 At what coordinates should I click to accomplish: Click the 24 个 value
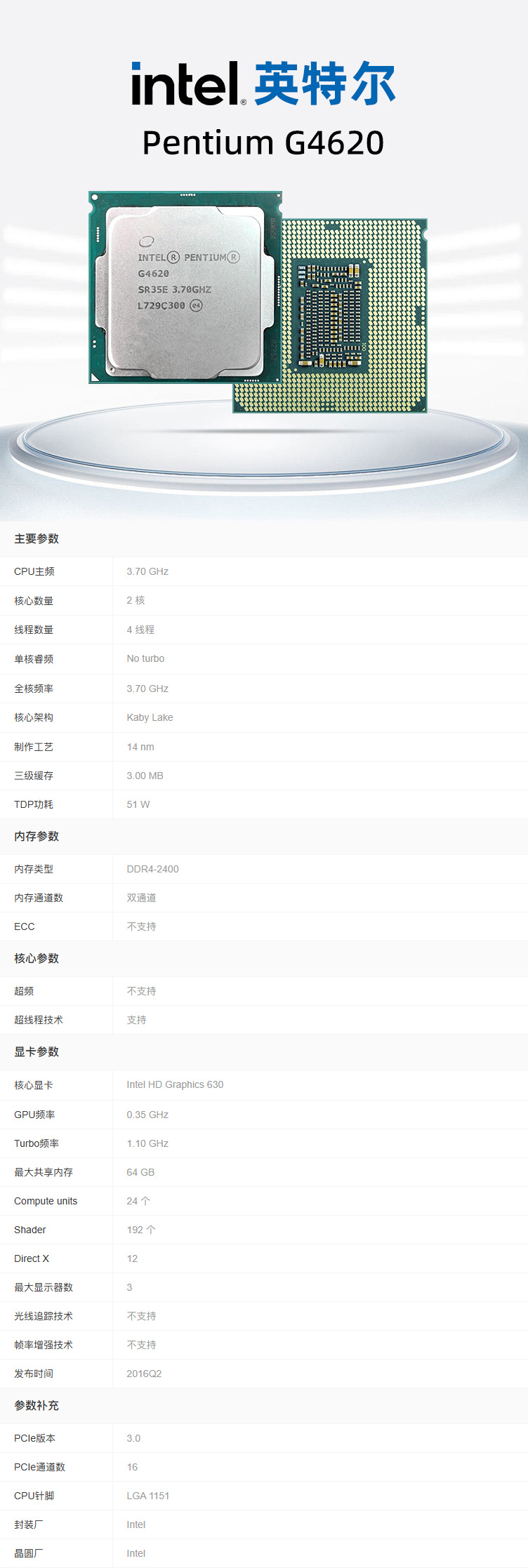pos(138,1201)
